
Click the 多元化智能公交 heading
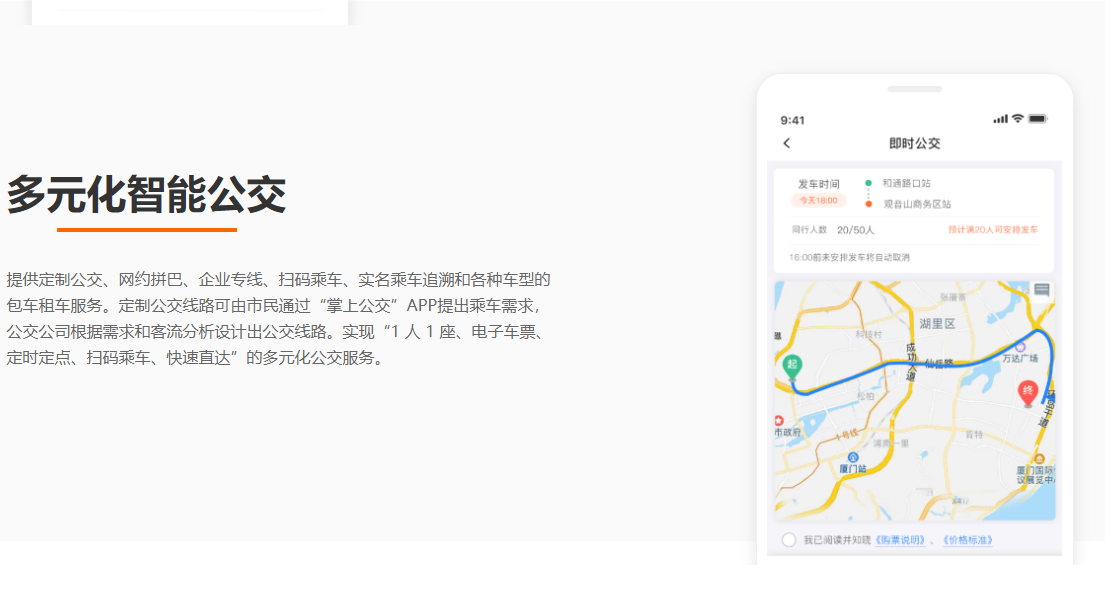pyautogui.click(x=147, y=194)
